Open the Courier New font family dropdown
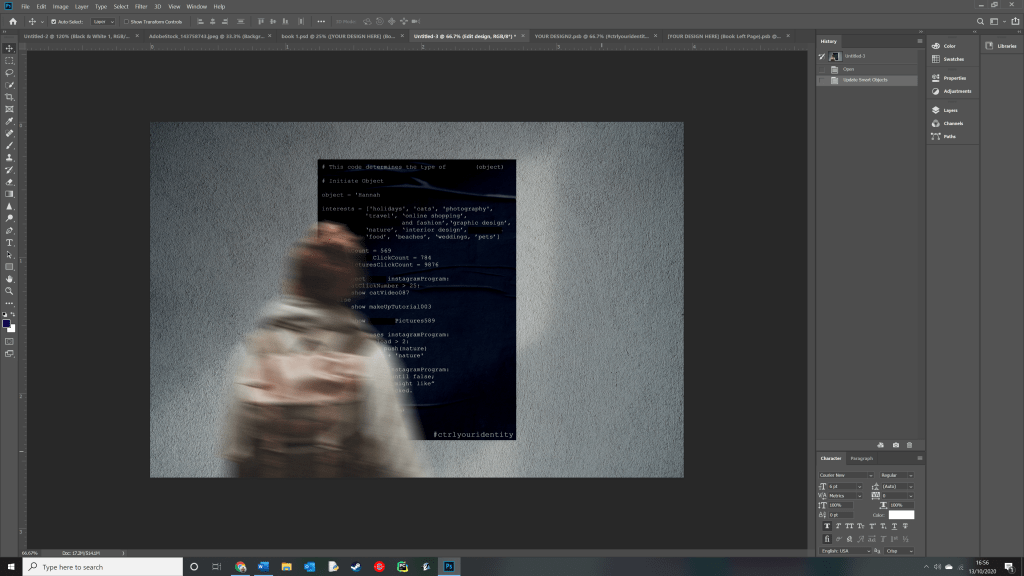The image size is (1024, 576). point(846,475)
